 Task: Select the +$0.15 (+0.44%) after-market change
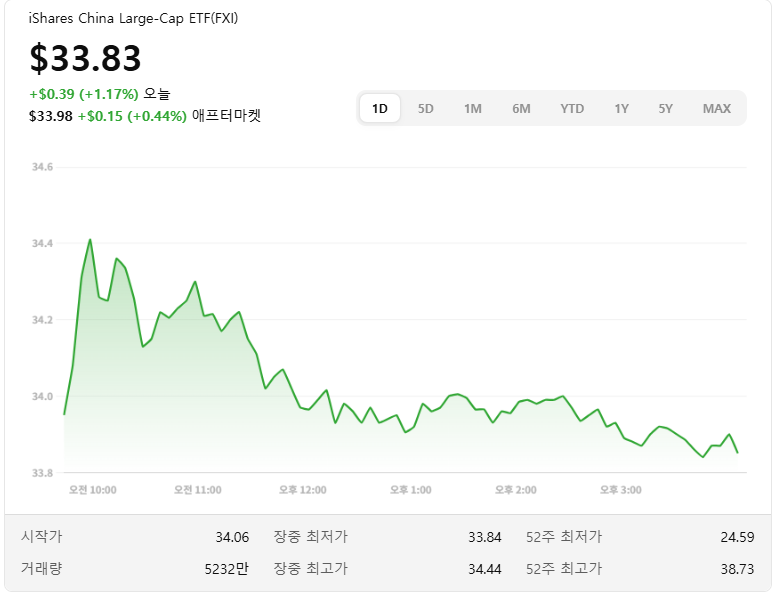[132, 116]
